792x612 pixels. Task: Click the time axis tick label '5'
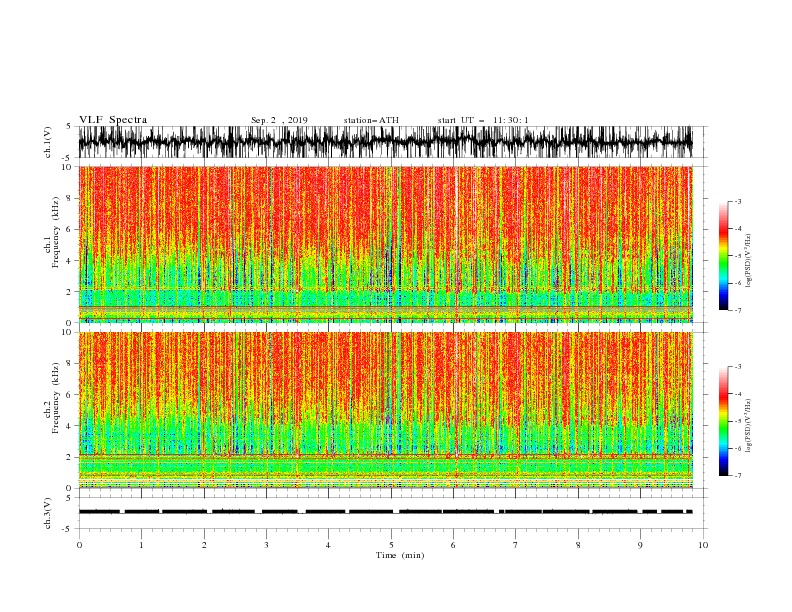[391, 545]
